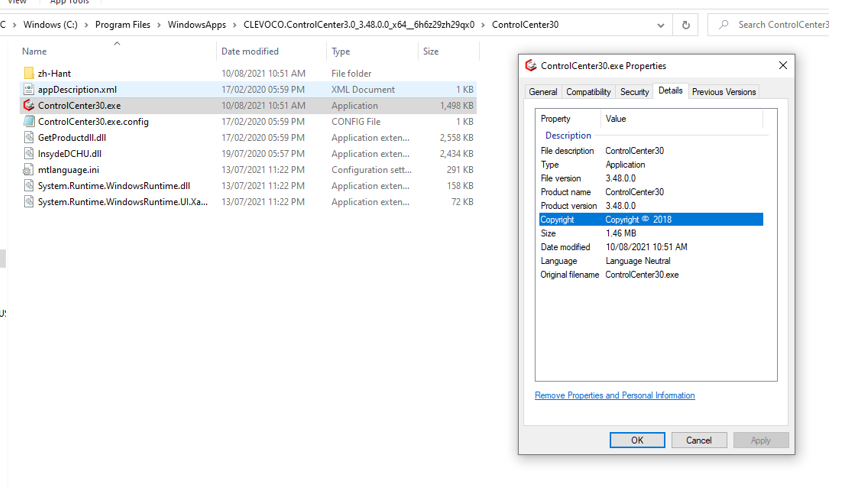This screenshot has height=488, width=855.
Task: Select the mtlanguage.ini file name
Action: pos(69,170)
